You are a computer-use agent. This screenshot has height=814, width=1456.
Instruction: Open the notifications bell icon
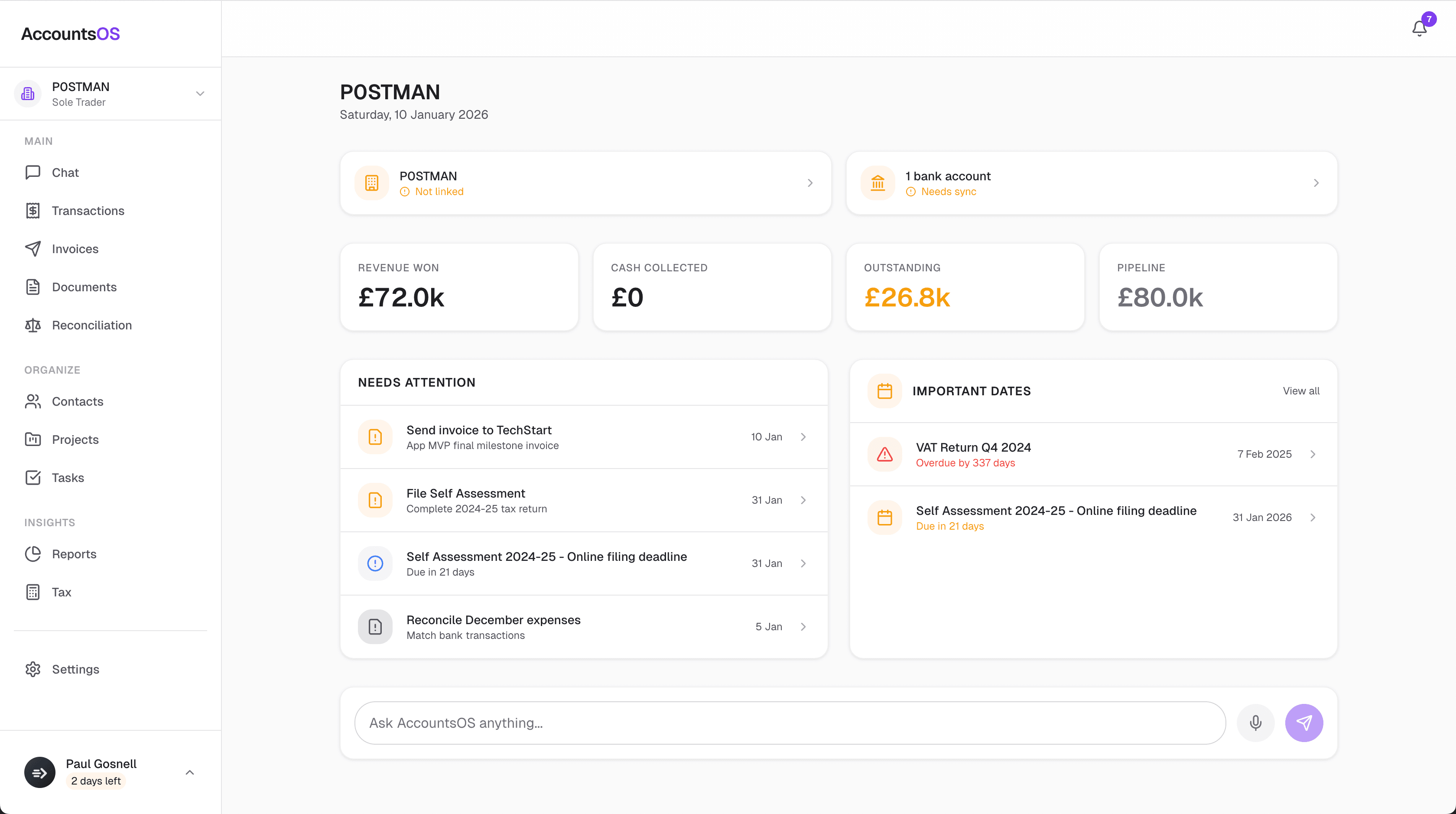click(x=1419, y=28)
